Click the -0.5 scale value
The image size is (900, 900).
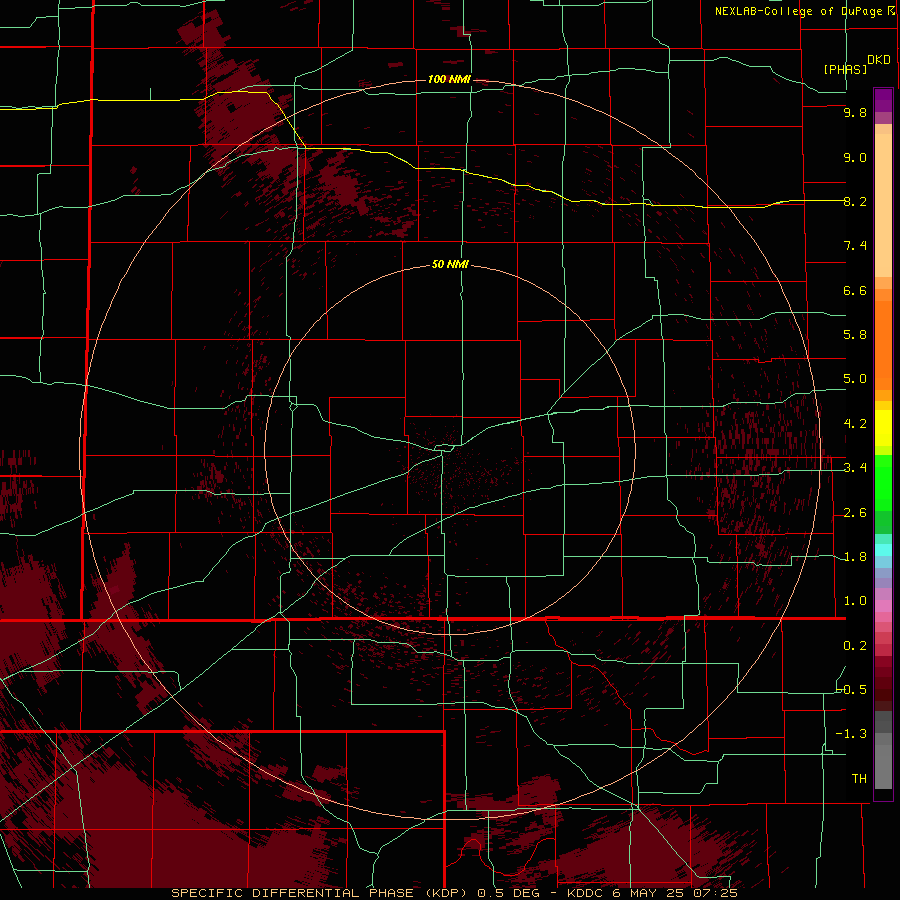[852, 689]
